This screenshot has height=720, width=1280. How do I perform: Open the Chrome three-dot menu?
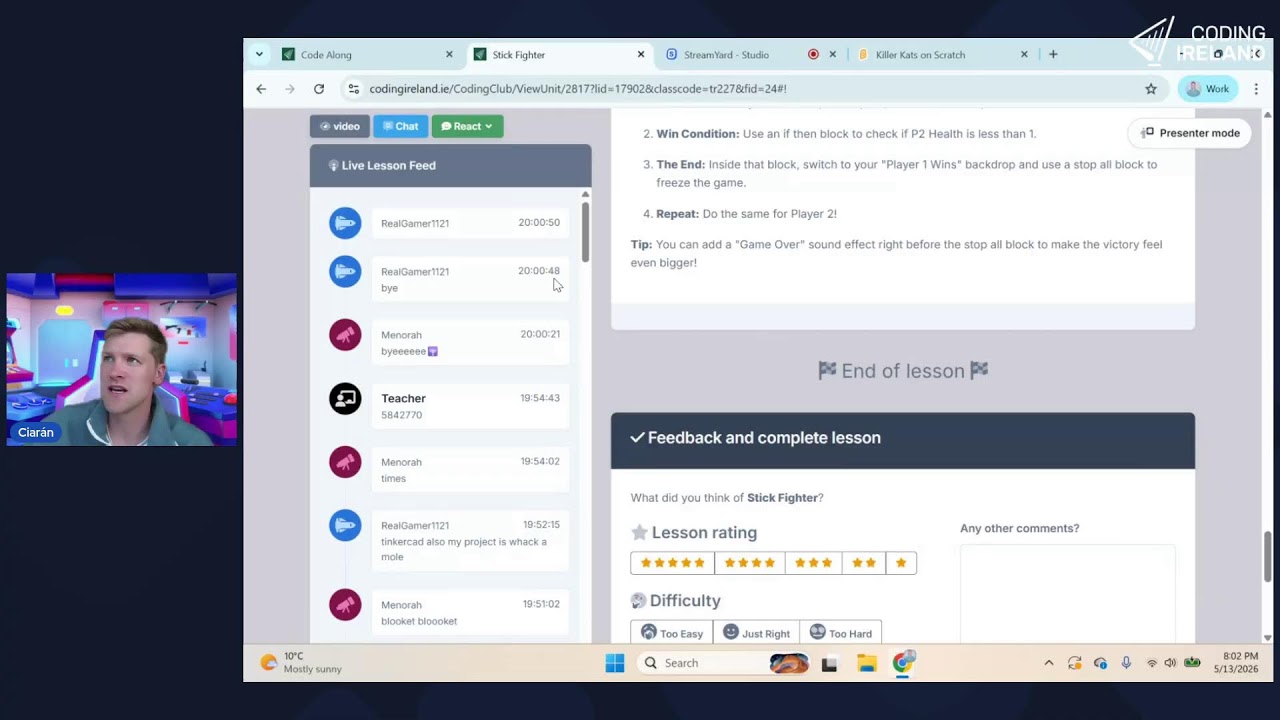point(1256,89)
